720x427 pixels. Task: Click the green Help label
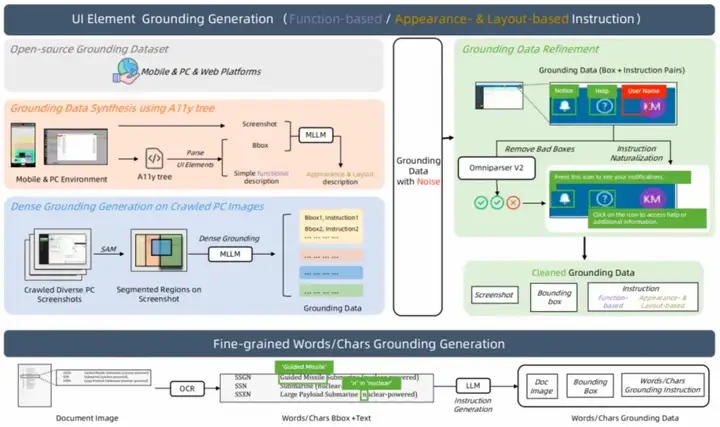click(602, 91)
